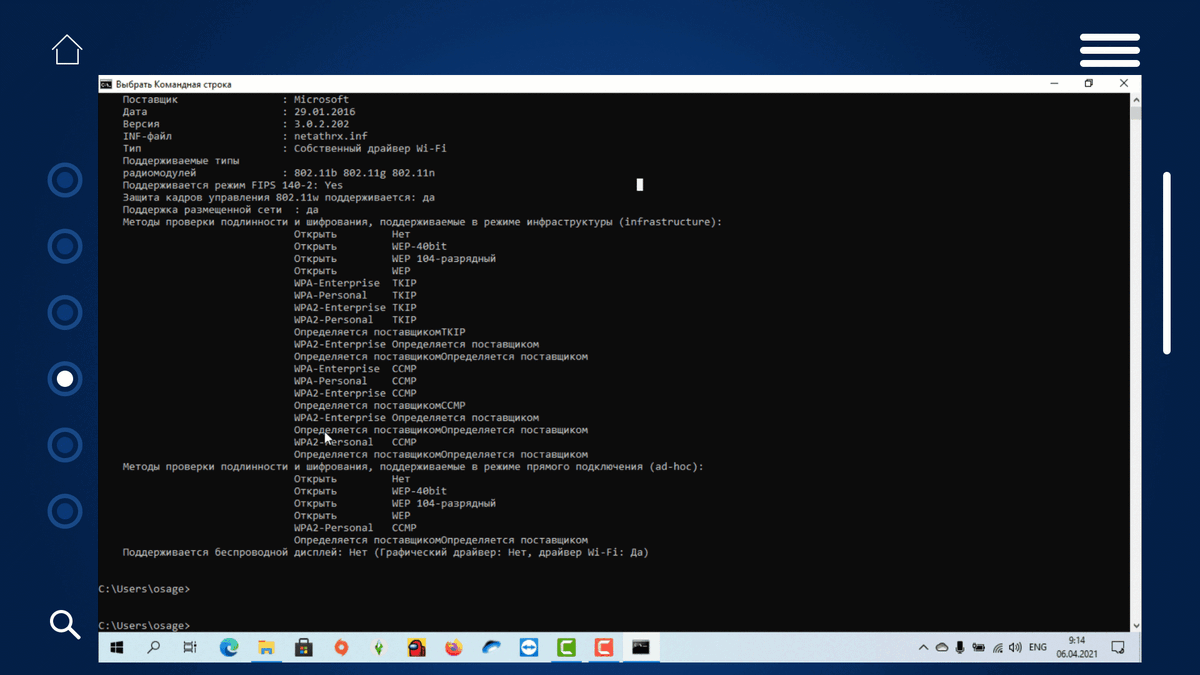Launch the red Among Us icon

point(416,648)
